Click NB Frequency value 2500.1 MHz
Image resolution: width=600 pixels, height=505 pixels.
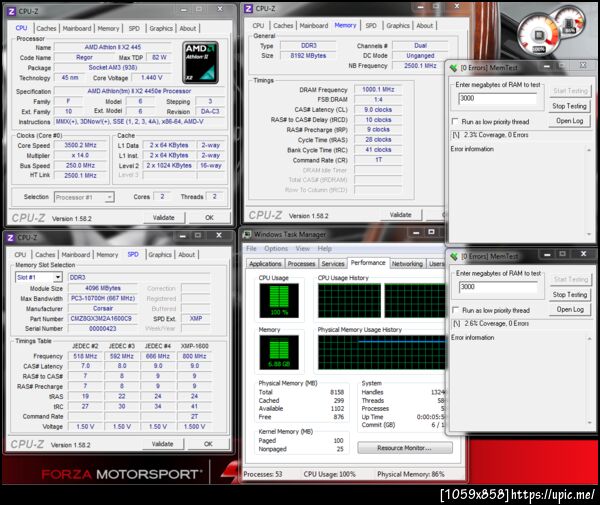[420, 65]
